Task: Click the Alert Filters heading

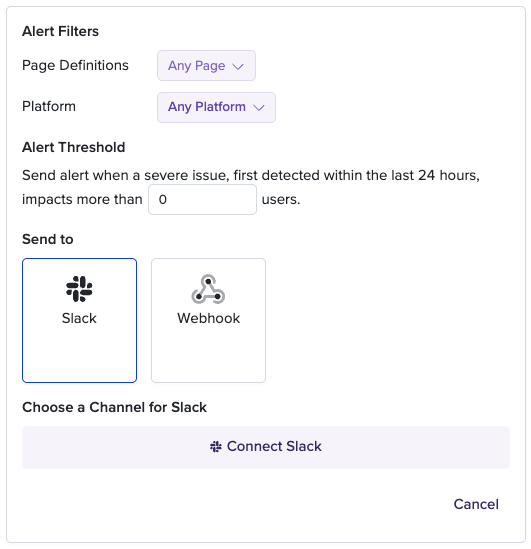Action: click(60, 31)
